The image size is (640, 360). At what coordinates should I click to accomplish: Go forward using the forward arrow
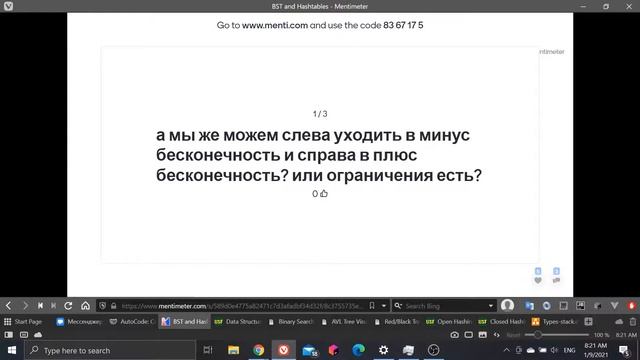coord(25,306)
